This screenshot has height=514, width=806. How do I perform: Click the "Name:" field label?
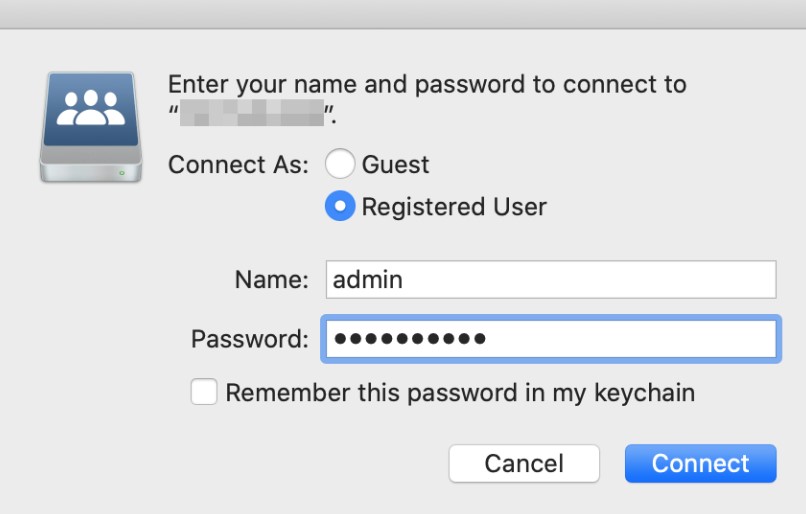(271, 280)
